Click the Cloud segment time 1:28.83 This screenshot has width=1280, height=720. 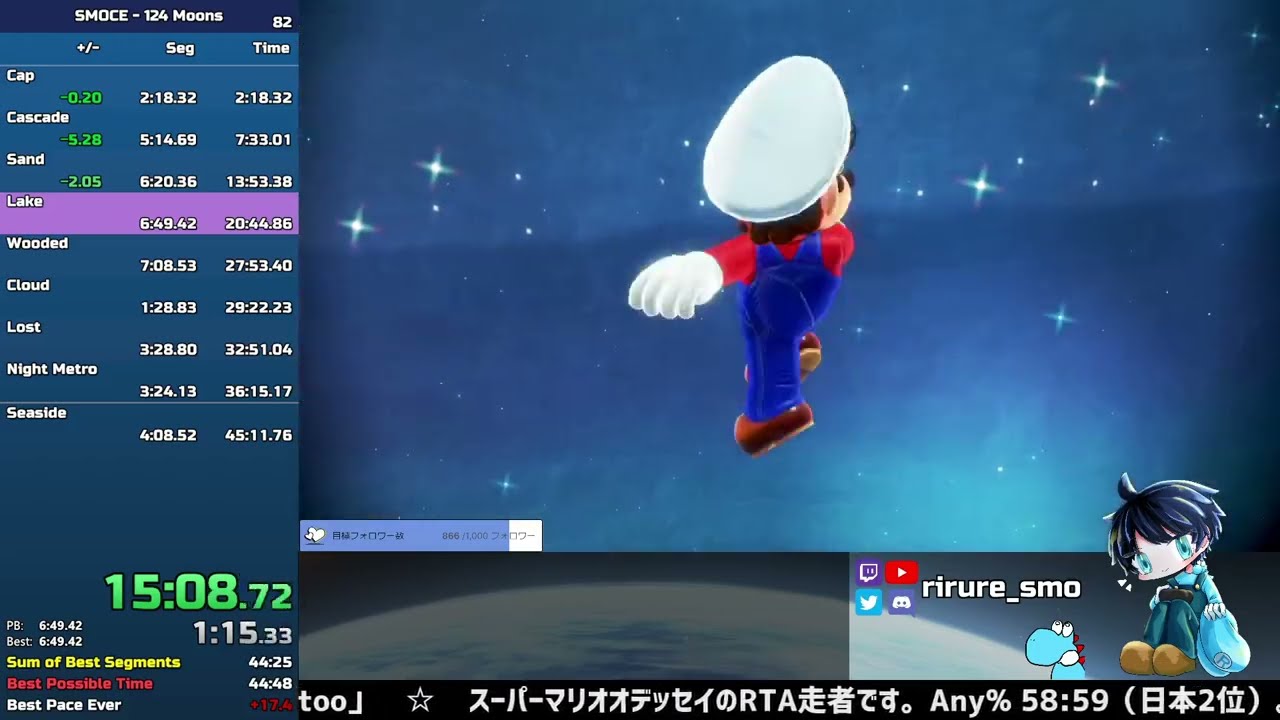(x=168, y=308)
